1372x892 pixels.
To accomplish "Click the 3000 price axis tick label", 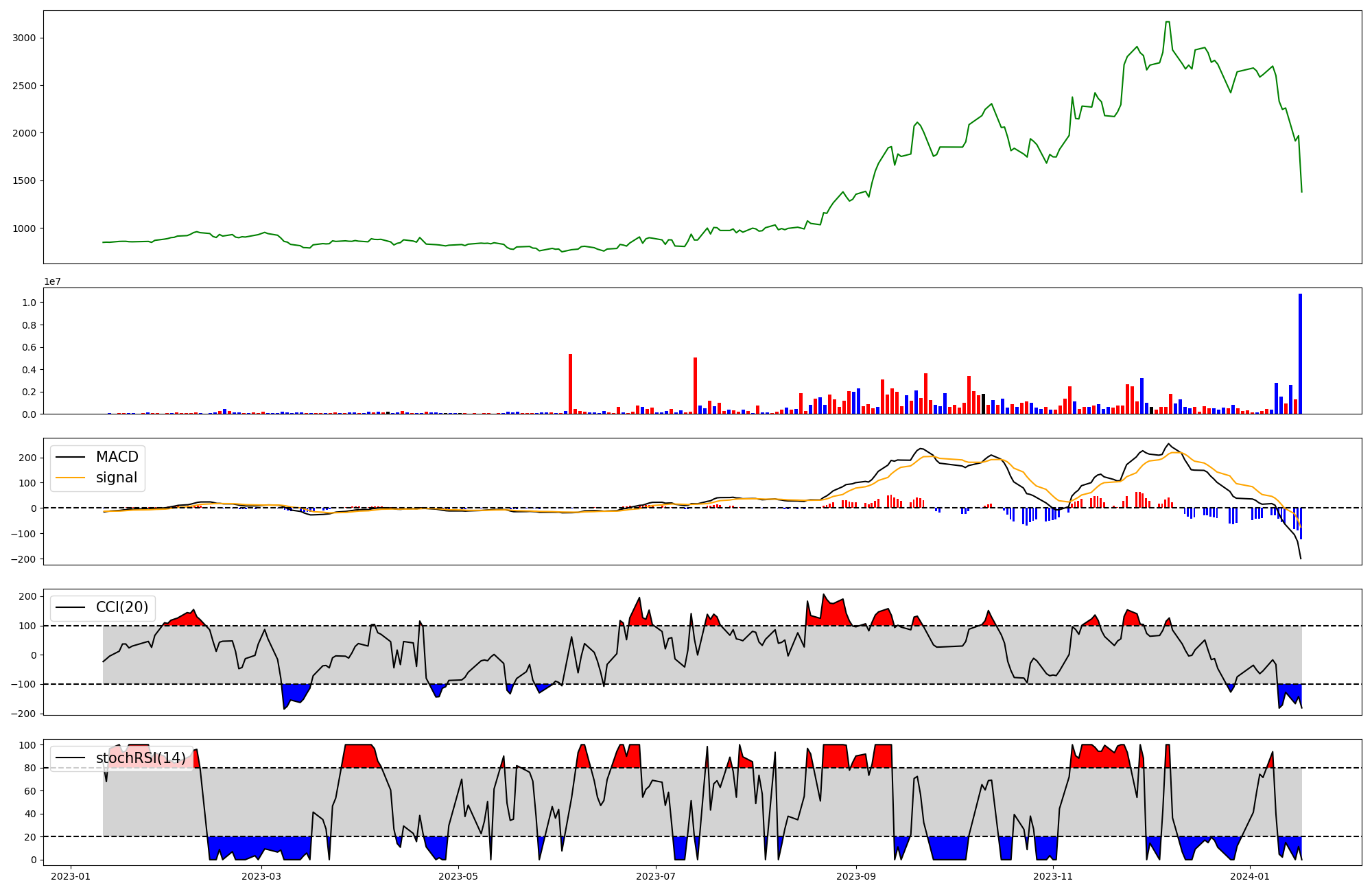I will [24, 38].
